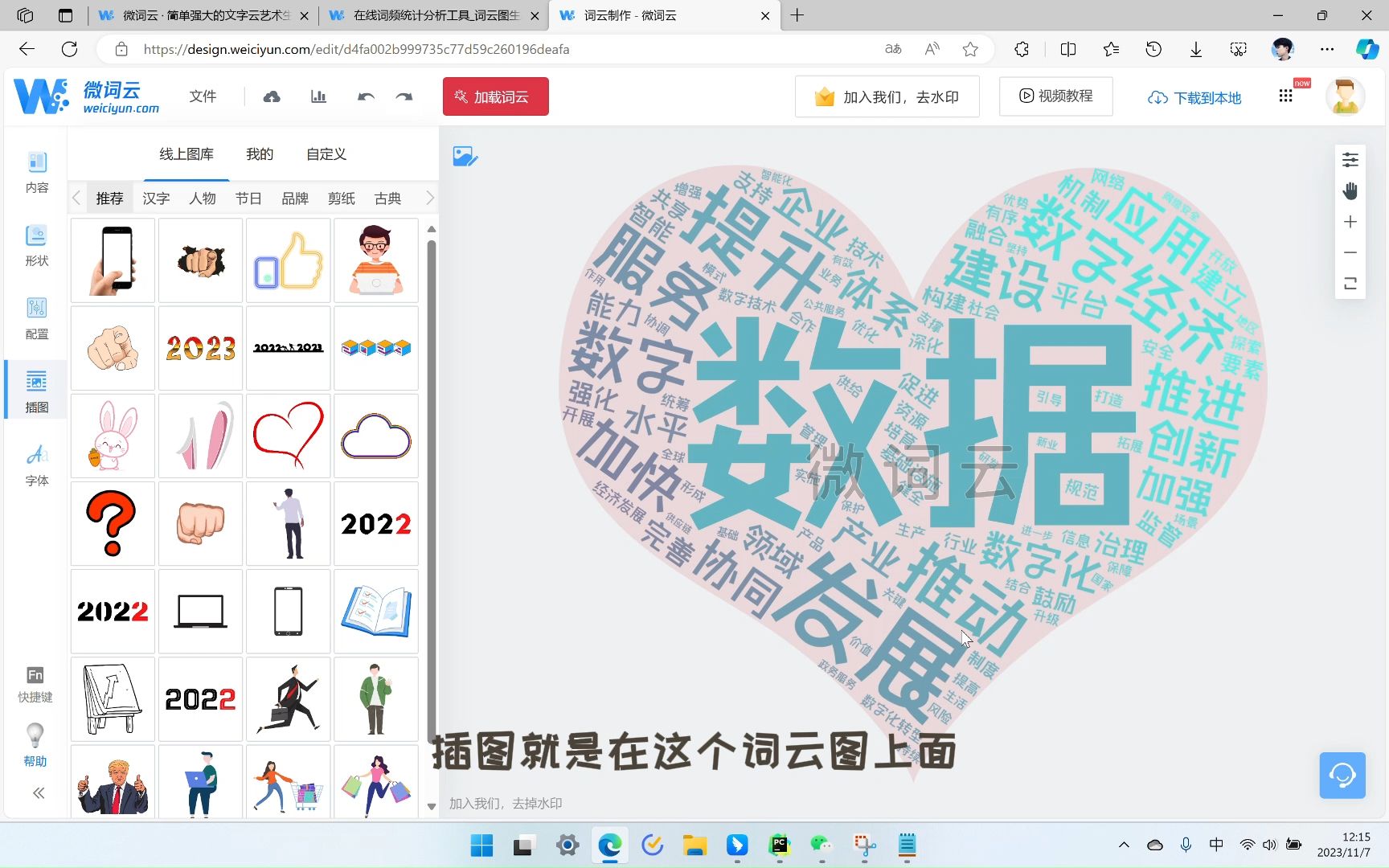Pick the thumbs-up illustration

[x=289, y=260]
